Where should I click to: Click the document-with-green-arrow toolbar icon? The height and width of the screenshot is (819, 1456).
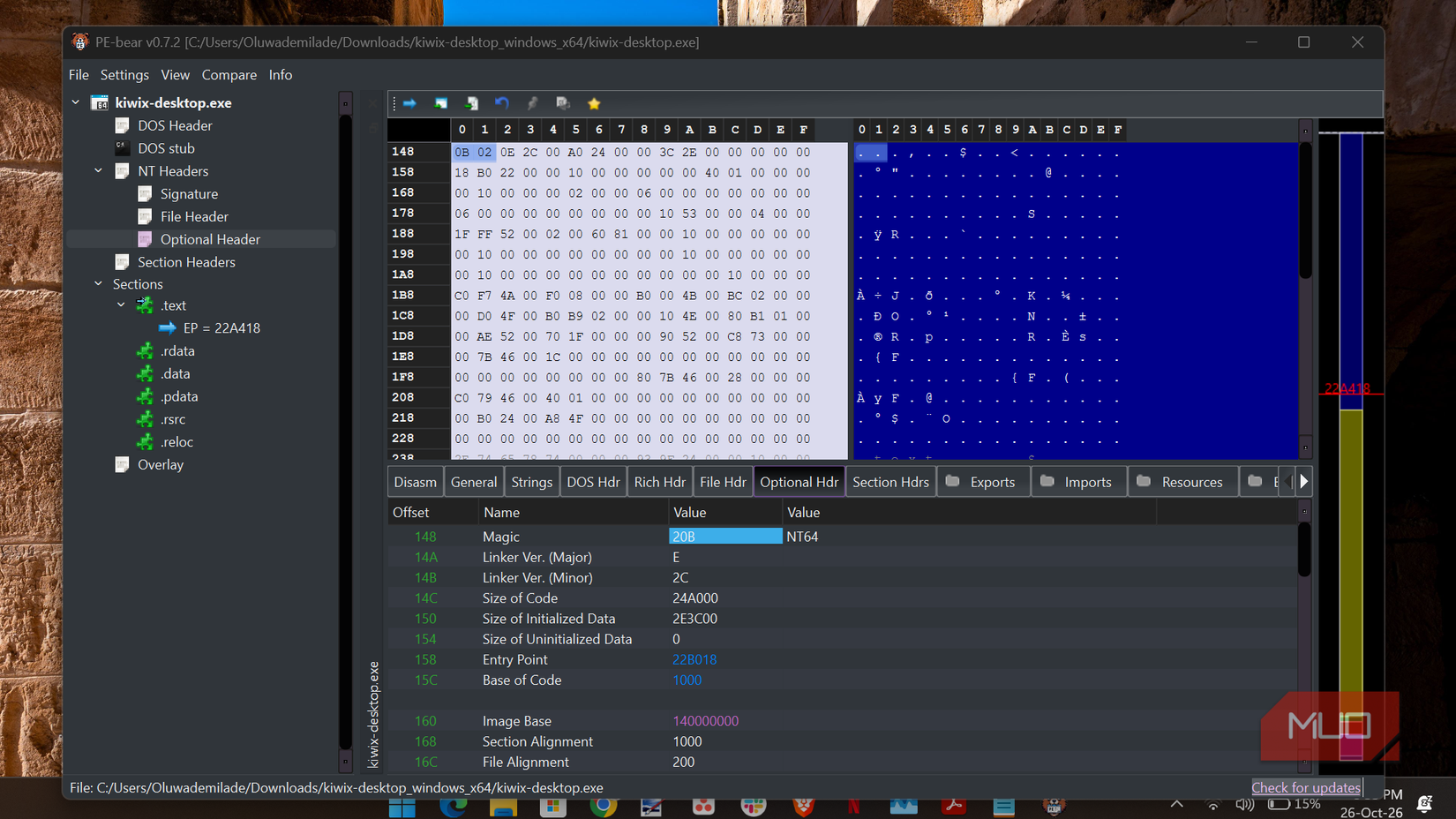point(471,103)
